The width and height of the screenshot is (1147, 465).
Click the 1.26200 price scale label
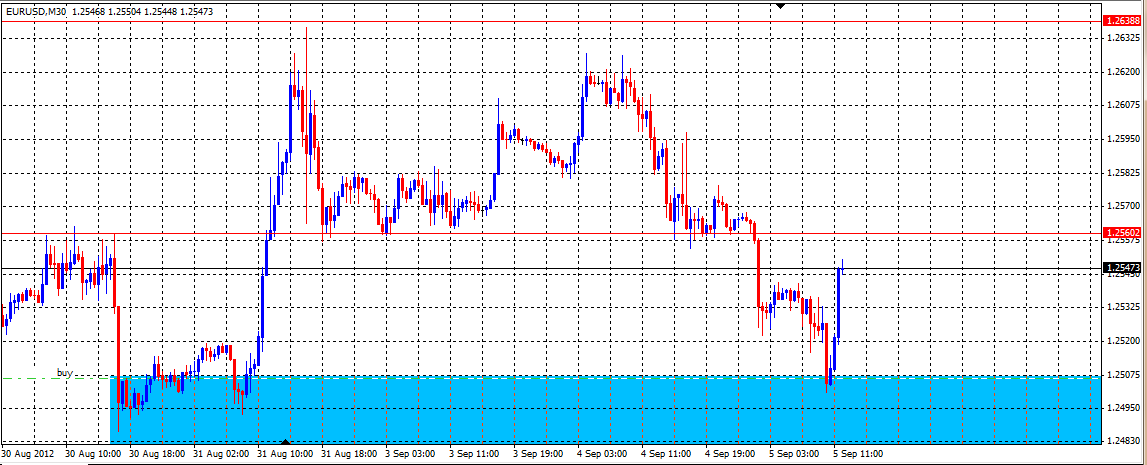(1125, 72)
